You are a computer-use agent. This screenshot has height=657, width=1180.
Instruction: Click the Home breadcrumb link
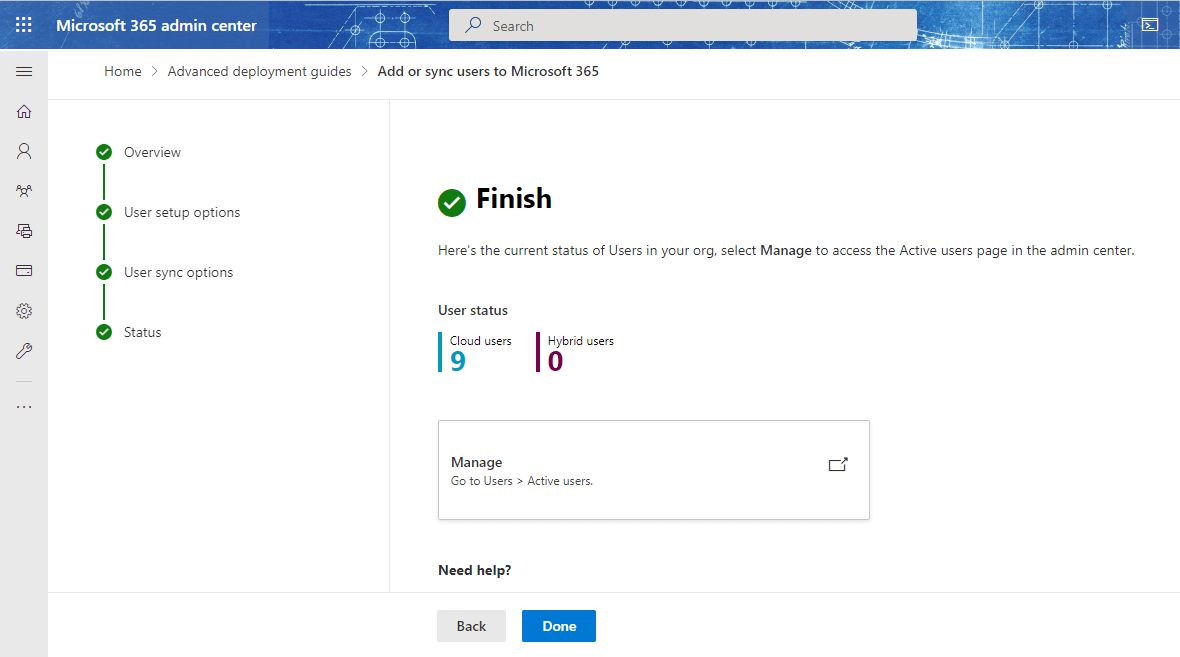pos(123,71)
